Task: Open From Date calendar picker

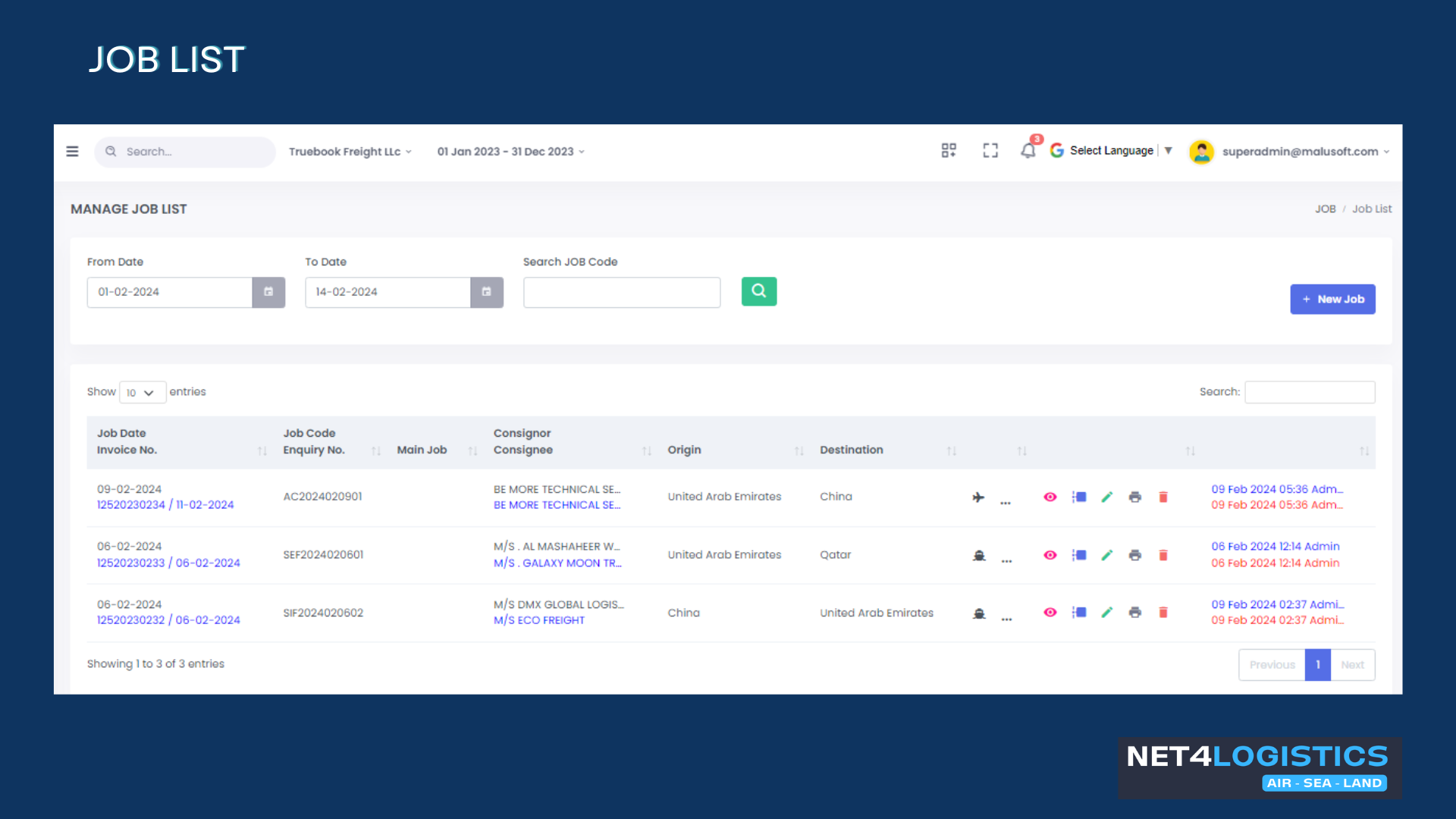Action: pos(268,292)
